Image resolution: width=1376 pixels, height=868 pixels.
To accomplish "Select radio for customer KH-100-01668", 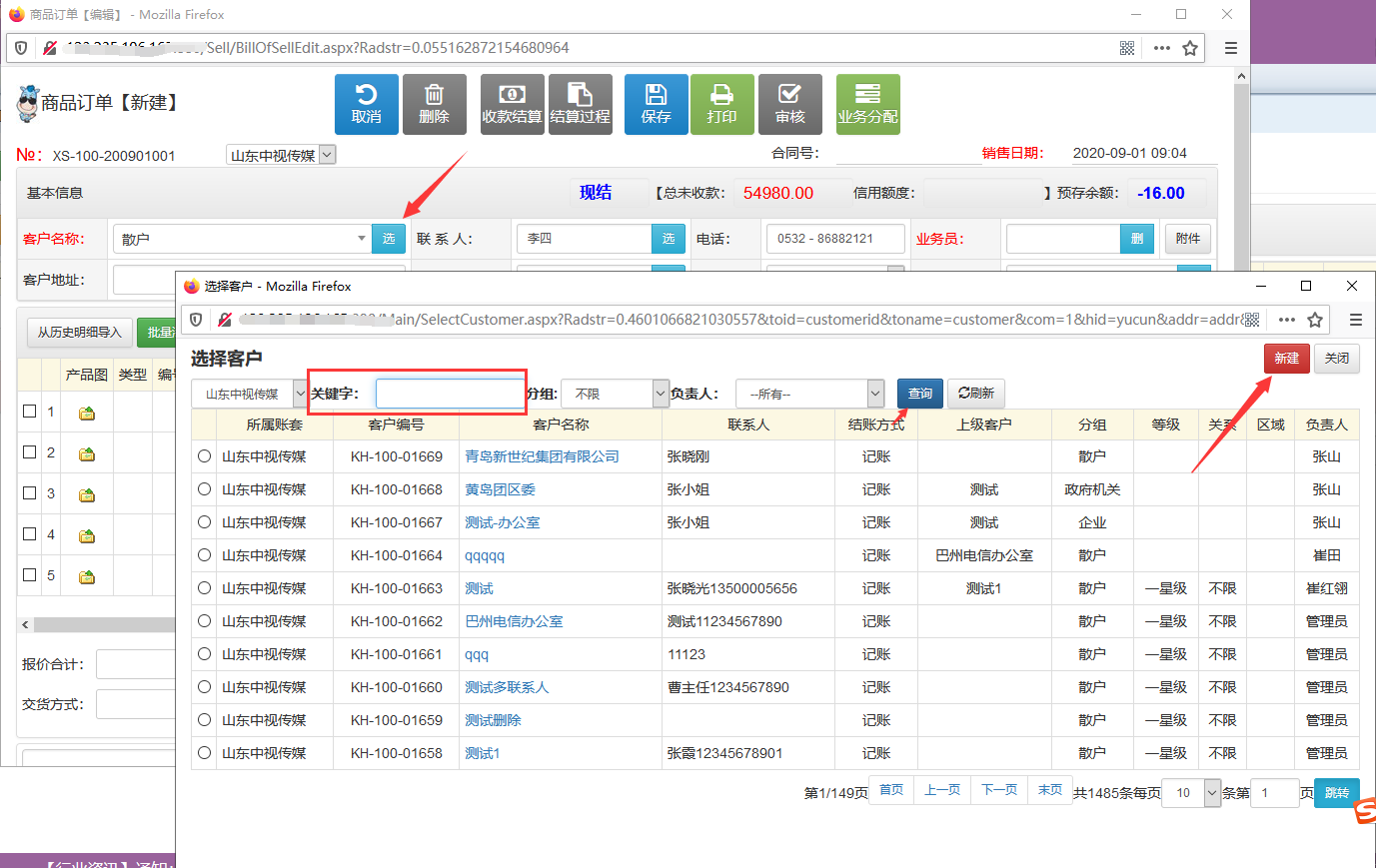I will click(205, 488).
